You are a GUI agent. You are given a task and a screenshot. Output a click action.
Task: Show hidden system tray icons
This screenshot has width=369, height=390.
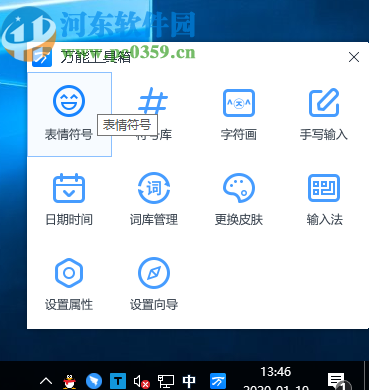pos(46,381)
